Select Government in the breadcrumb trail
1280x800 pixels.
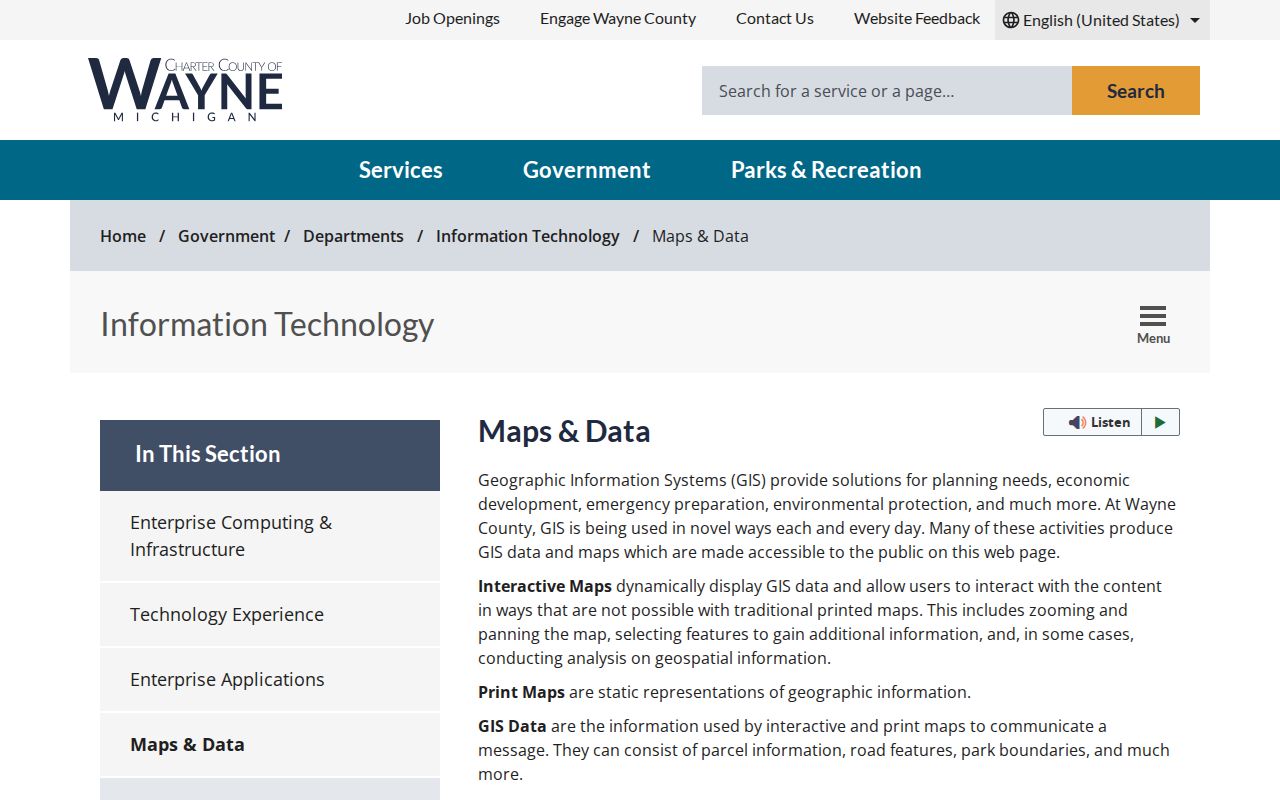click(x=226, y=236)
